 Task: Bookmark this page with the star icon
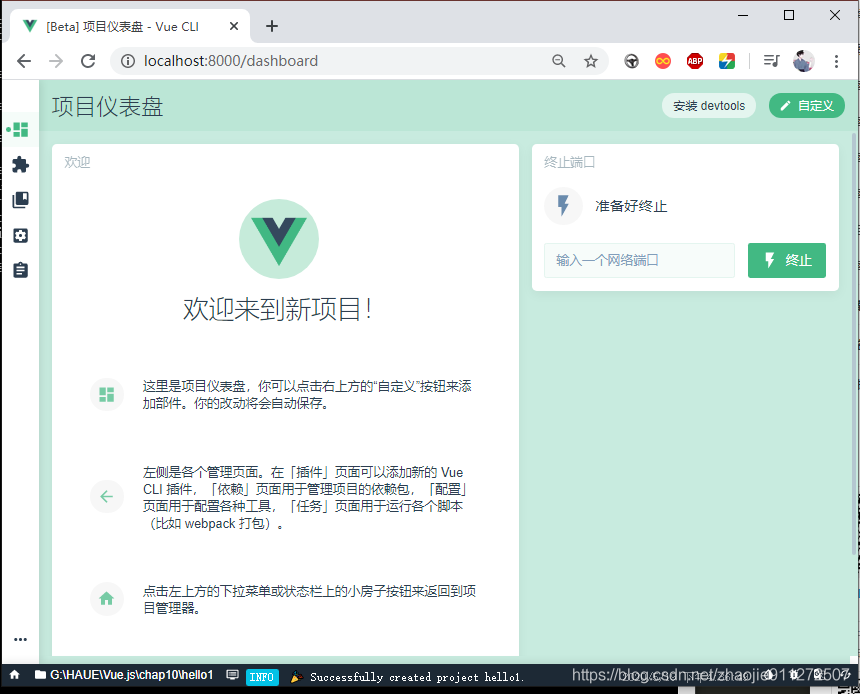point(591,61)
